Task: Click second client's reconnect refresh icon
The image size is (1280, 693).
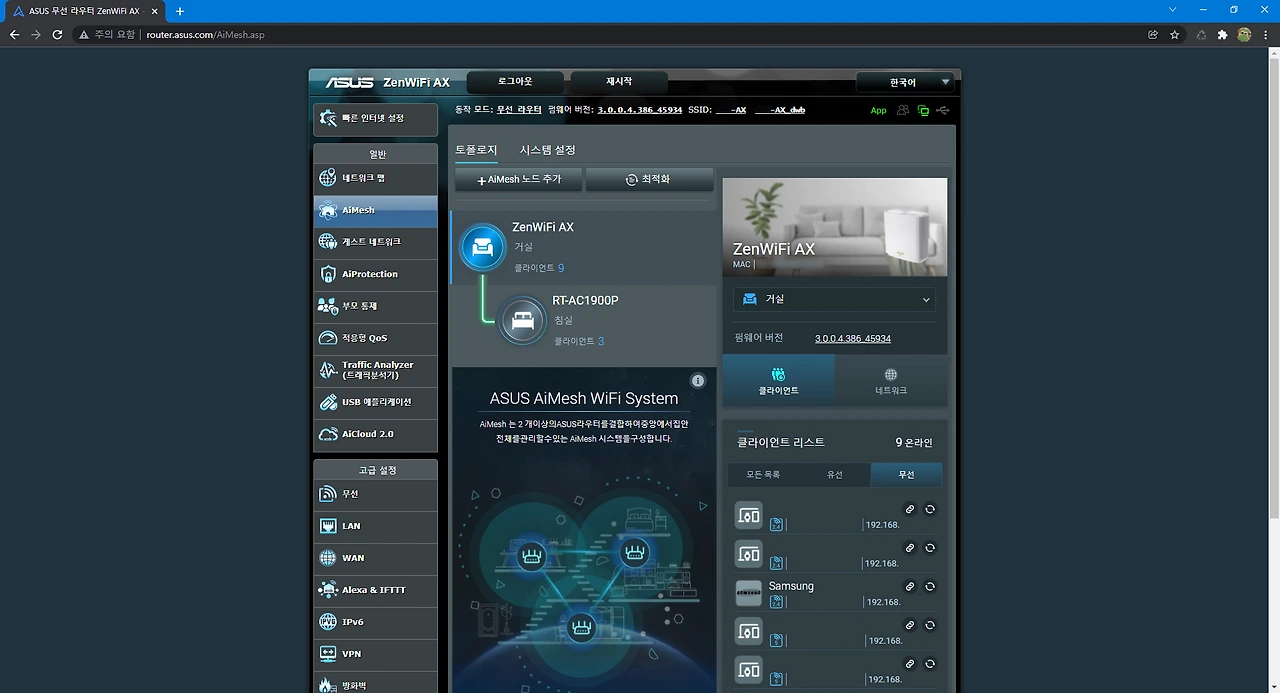Action: tap(930, 548)
